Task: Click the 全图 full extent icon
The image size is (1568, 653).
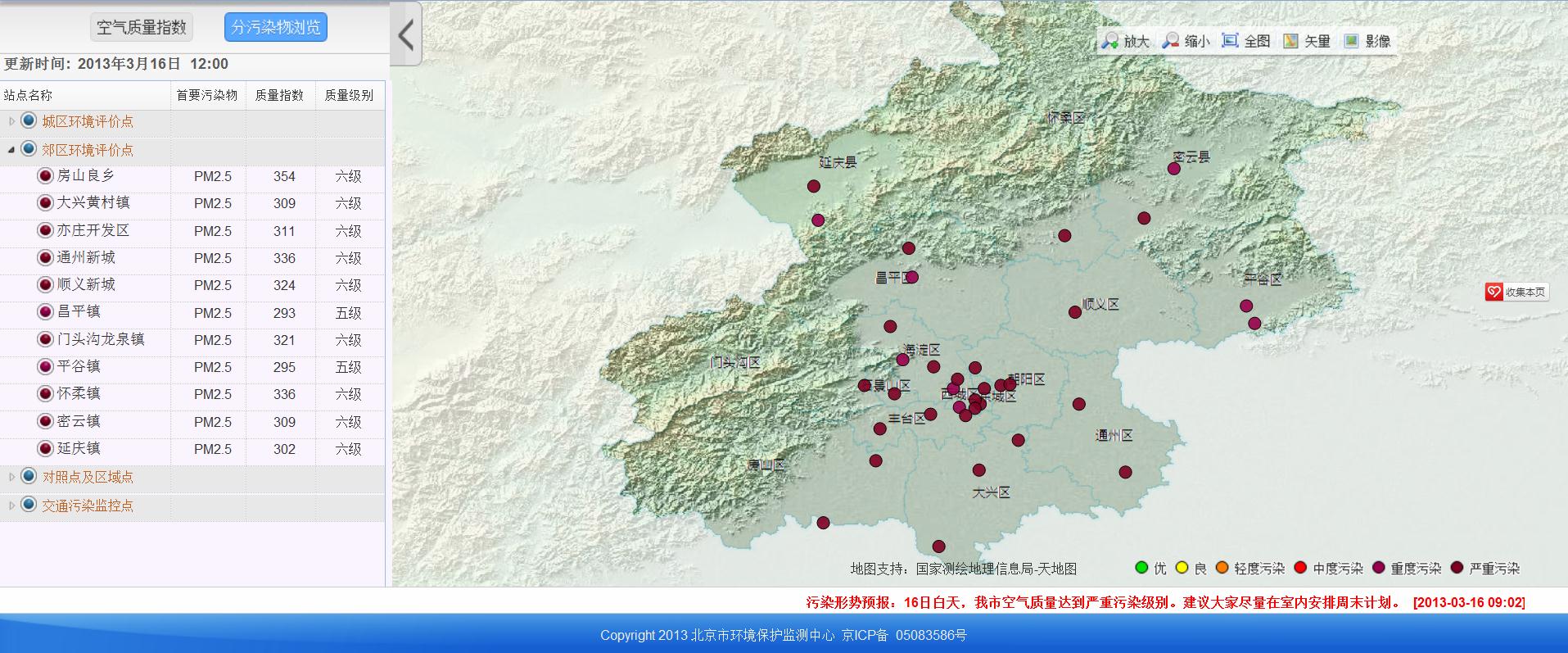Action: (1230, 41)
